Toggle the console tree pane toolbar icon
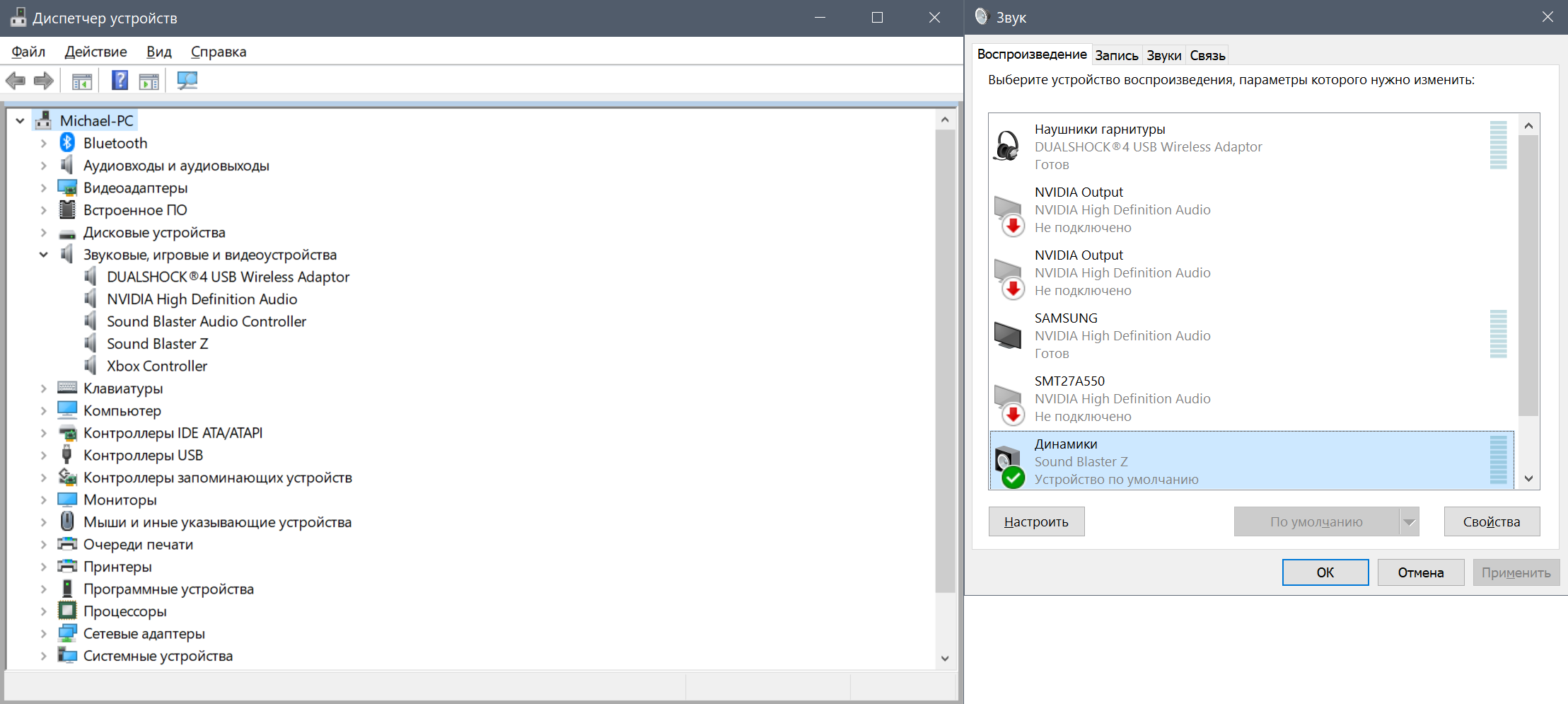Viewport: 1568px width, 704px height. point(82,81)
